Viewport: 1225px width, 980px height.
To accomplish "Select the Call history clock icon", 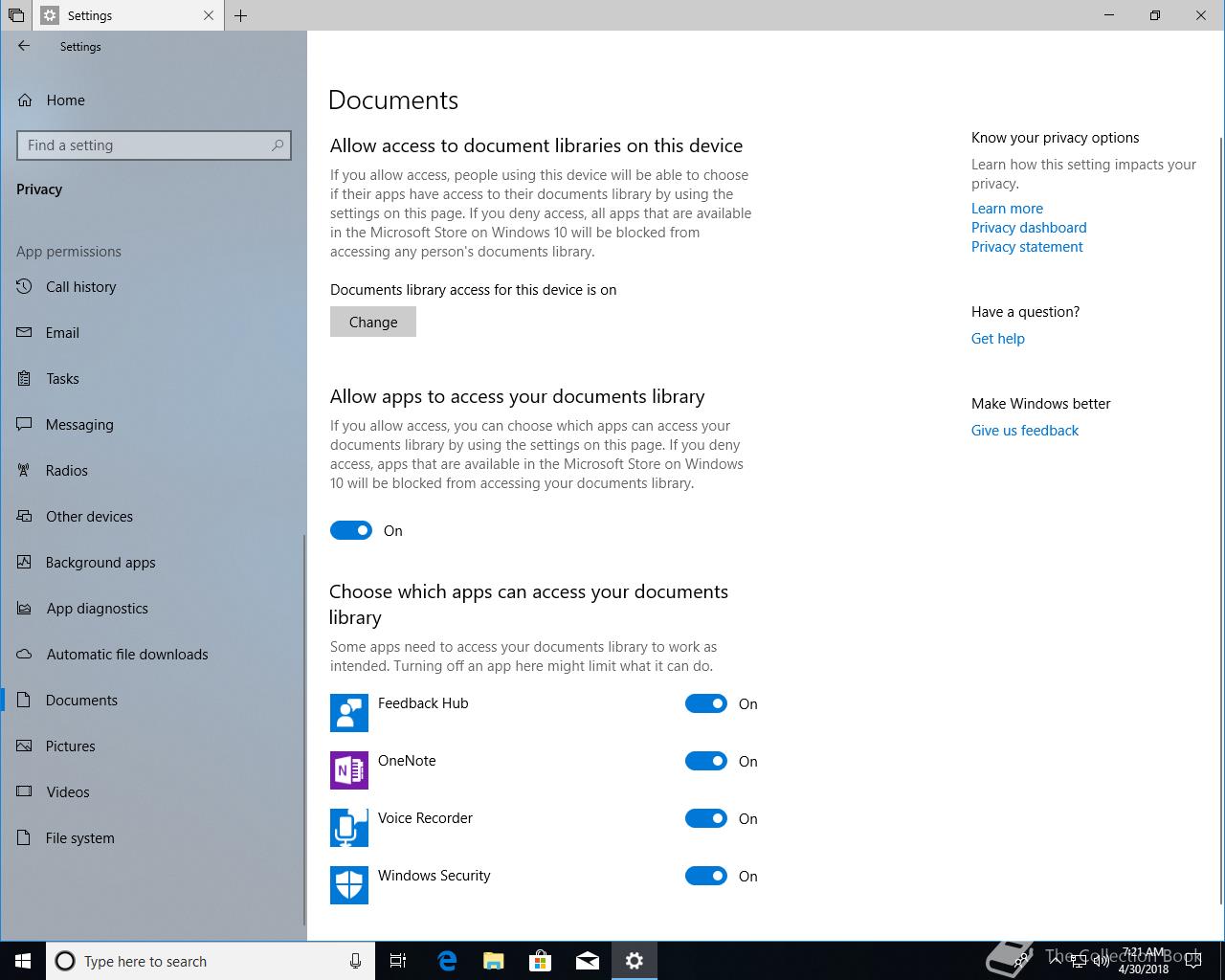I will (x=26, y=286).
